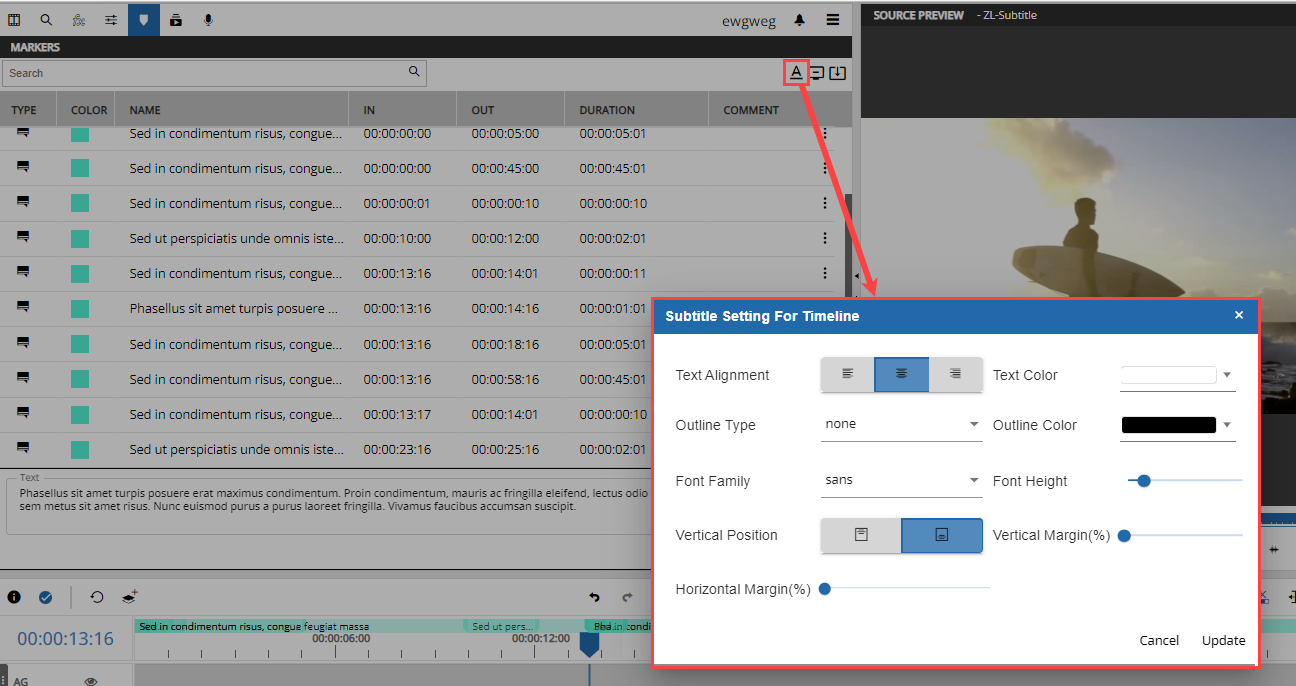Select center text alignment in subtitle settings
The height and width of the screenshot is (686, 1296).
pos(901,374)
